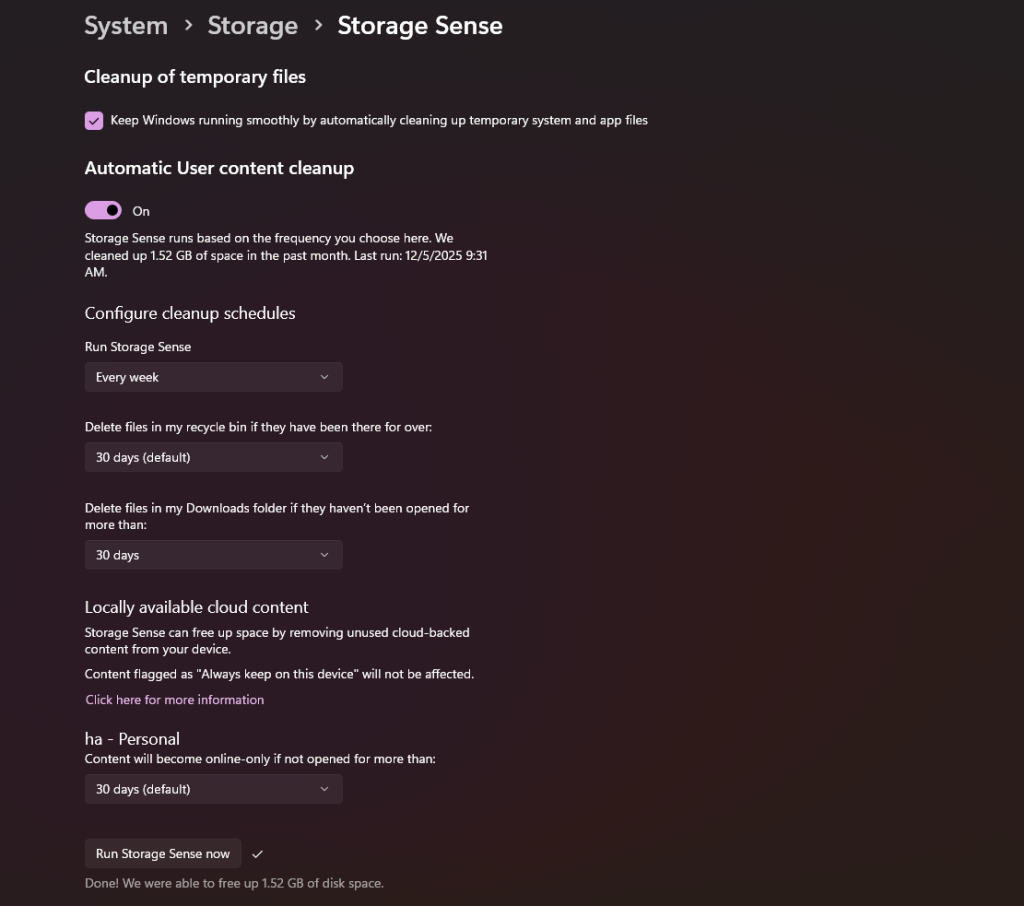
Task: Click the arrow on the Every week dropdown
Action: (324, 377)
